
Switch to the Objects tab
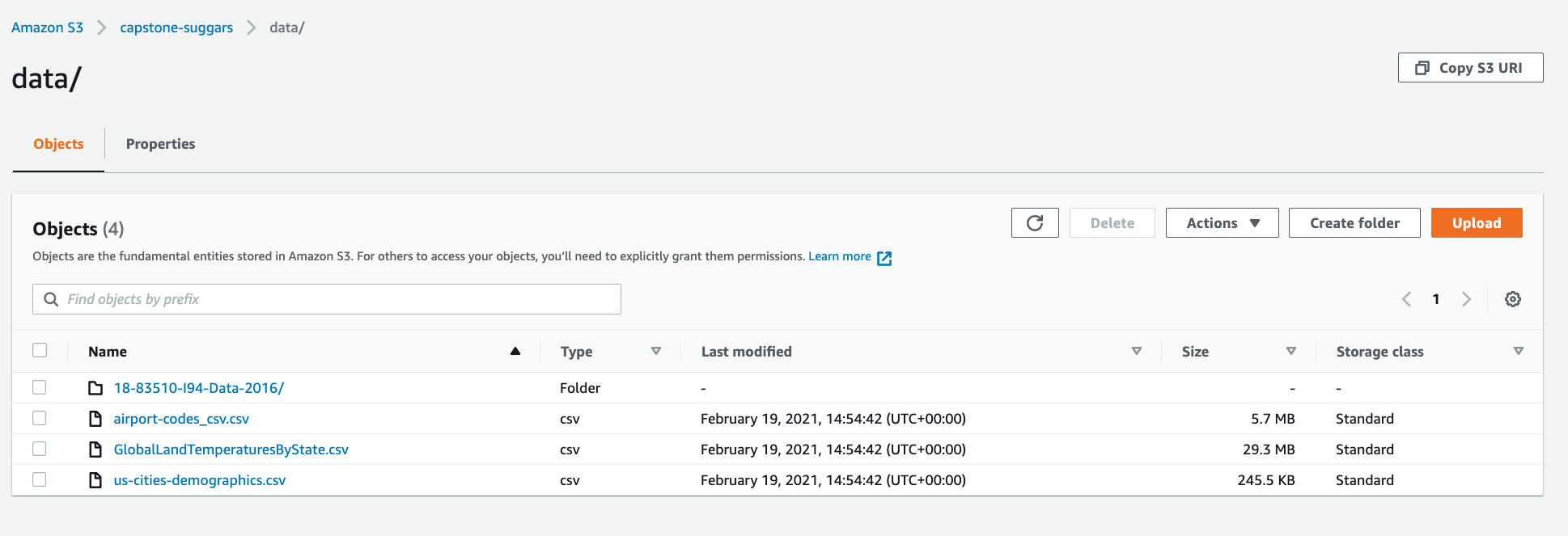click(x=58, y=144)
